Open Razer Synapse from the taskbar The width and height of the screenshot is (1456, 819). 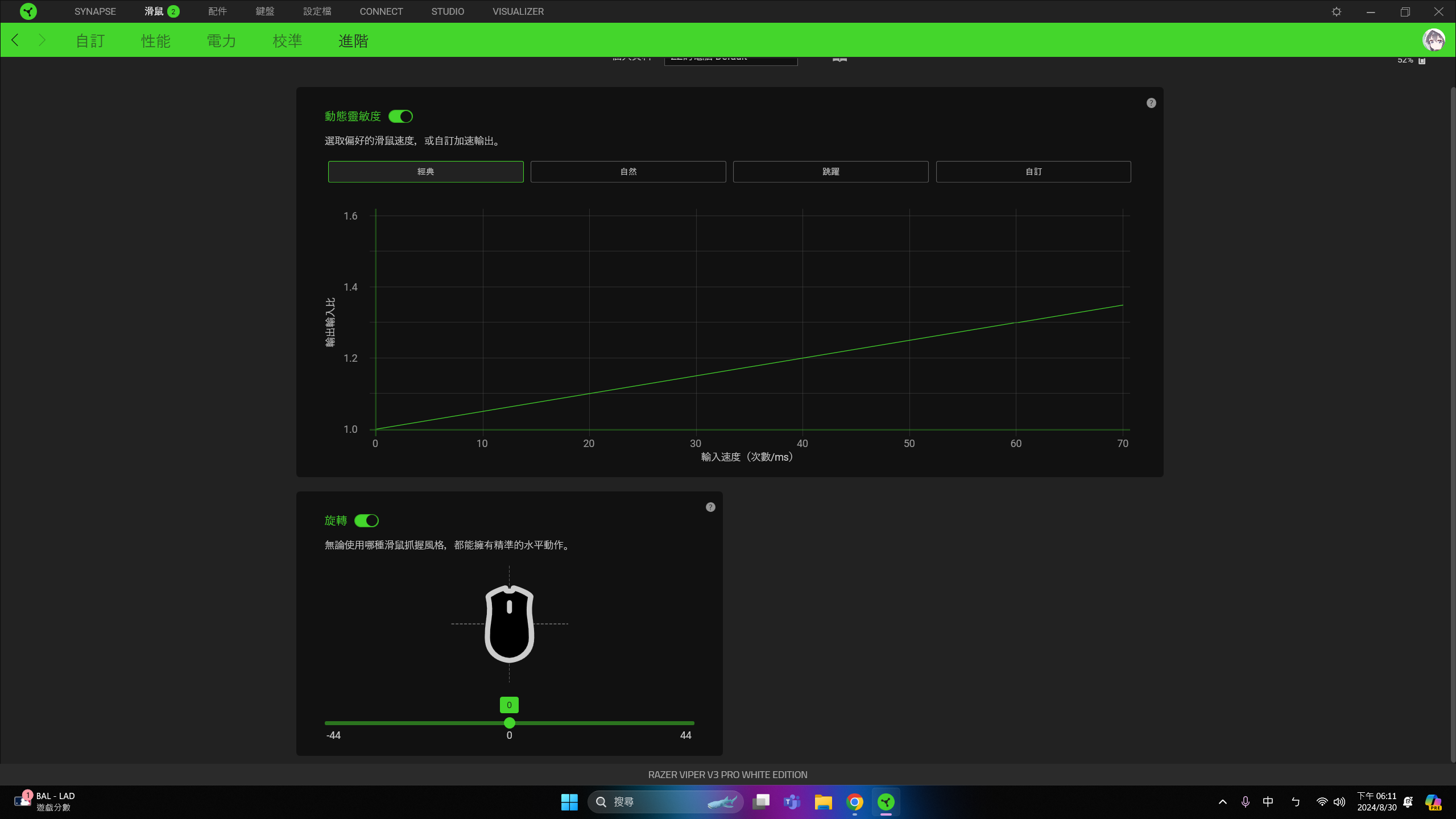[886, 801]
